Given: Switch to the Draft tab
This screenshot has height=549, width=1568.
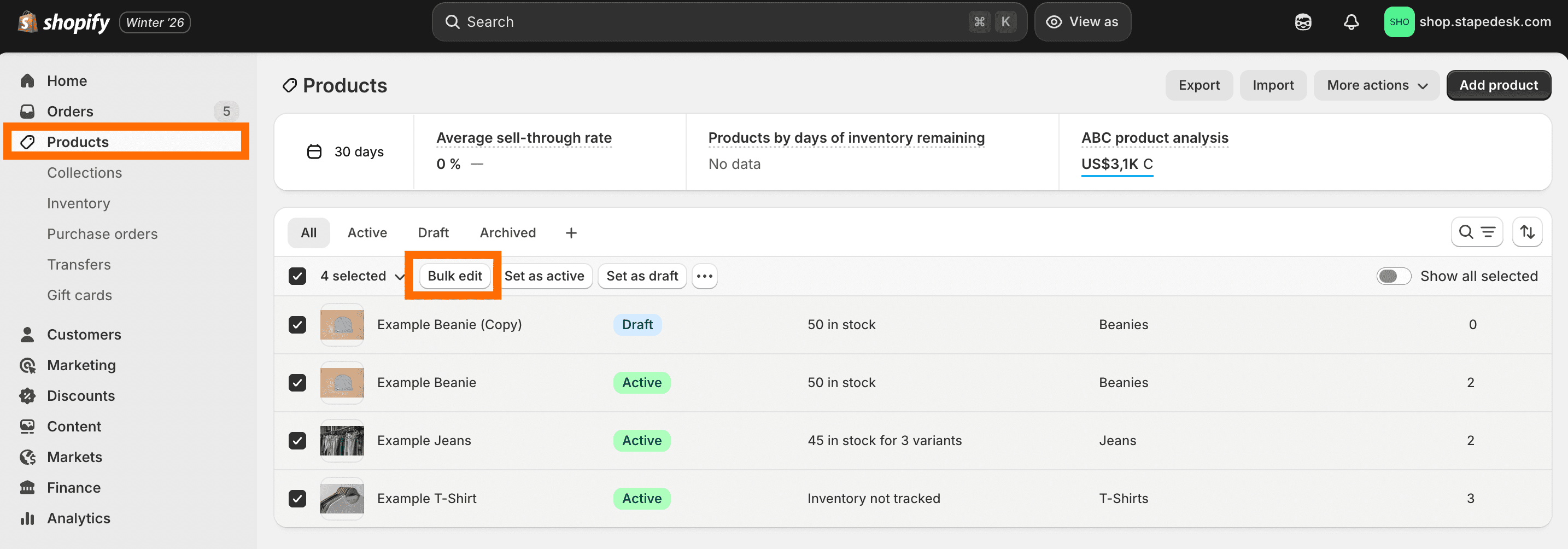Looking at the screenshot, I should point(433,232).
